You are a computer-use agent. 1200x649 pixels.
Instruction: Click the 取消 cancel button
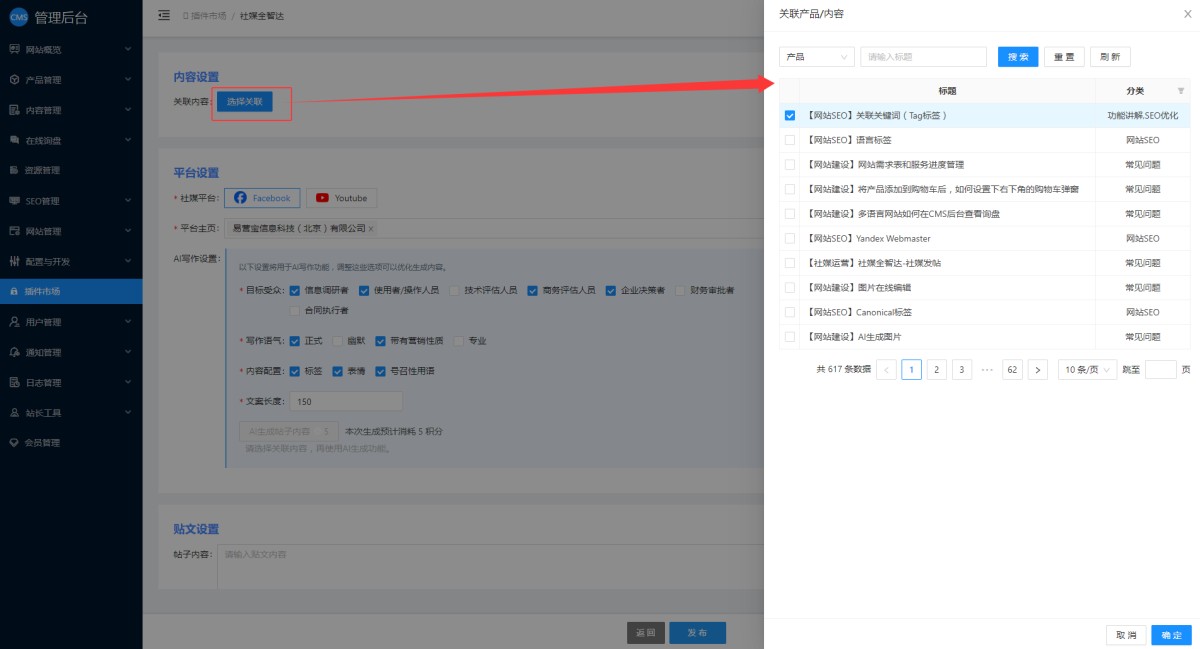(1126, 635)
